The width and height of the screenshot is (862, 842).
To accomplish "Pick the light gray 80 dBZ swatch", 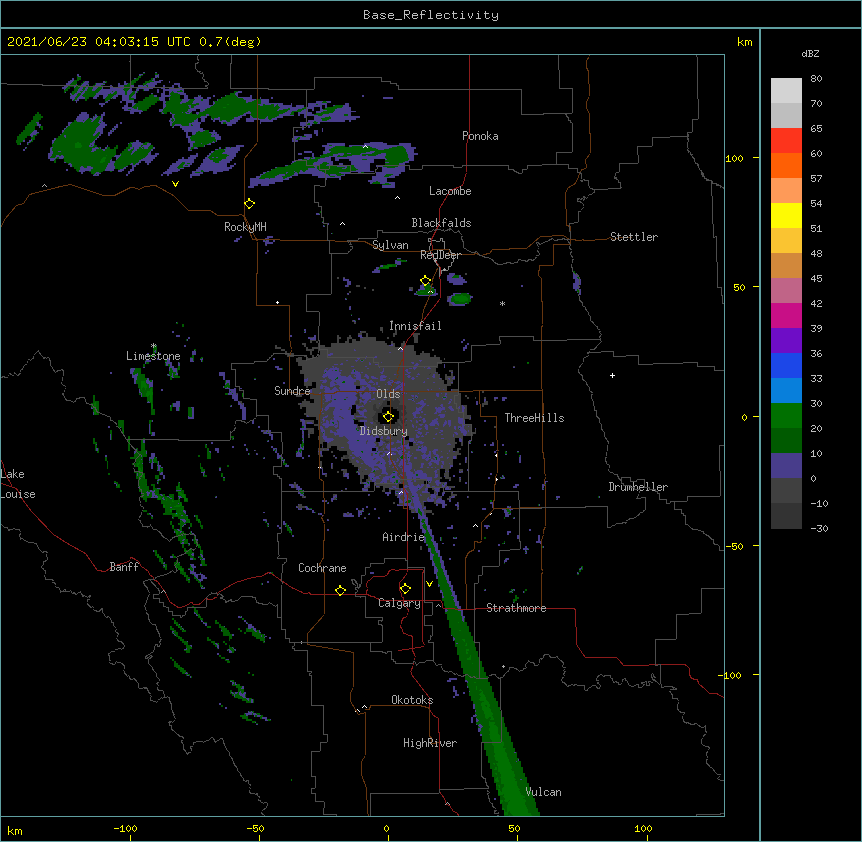I will click(x=786, y=91).
